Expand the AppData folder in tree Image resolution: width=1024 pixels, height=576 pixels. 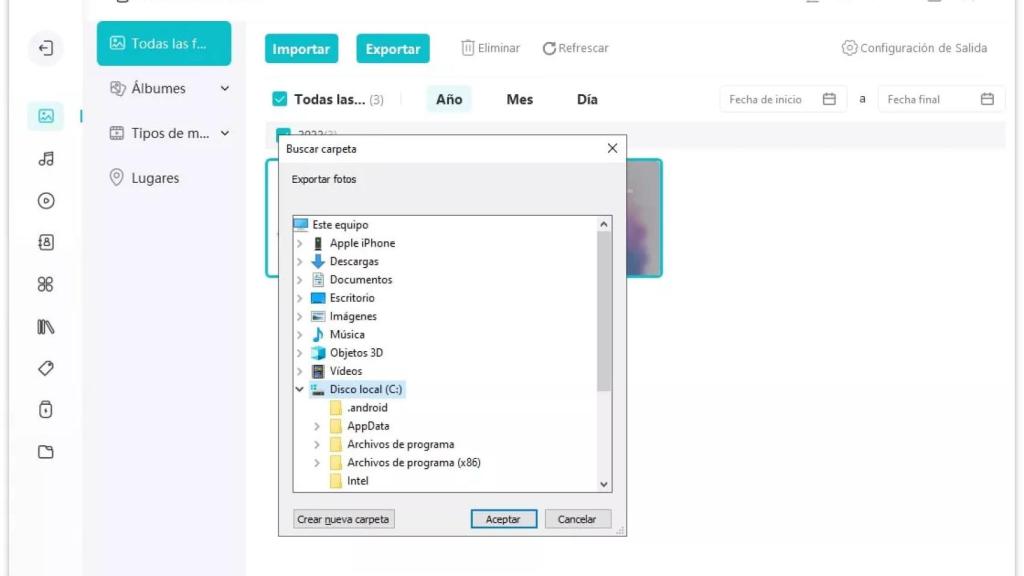pyautogui.click(x=317, y=426)
